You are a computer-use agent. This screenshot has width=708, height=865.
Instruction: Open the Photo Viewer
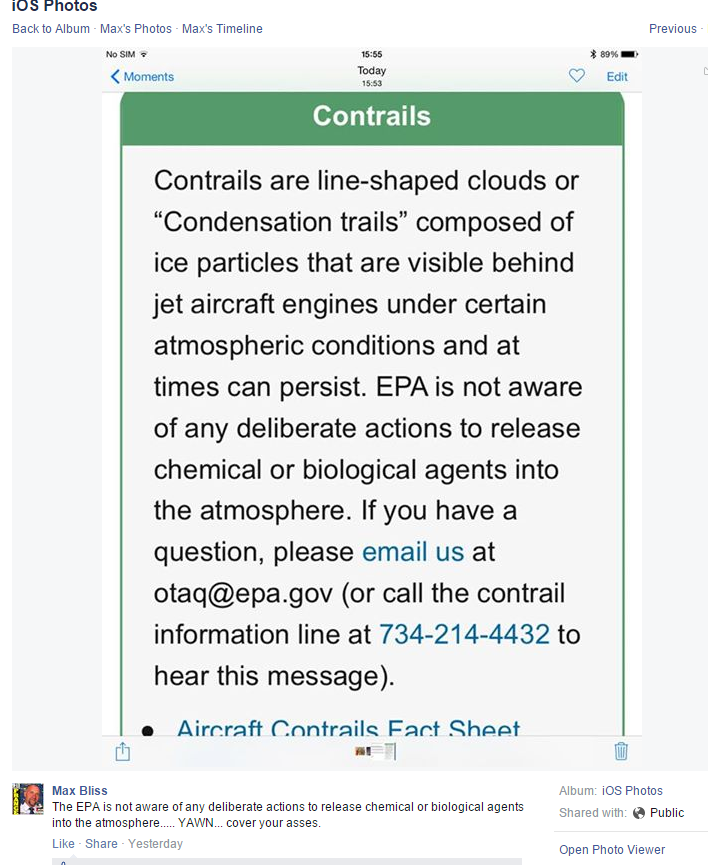pyautogui.click(x=611, y=850)
